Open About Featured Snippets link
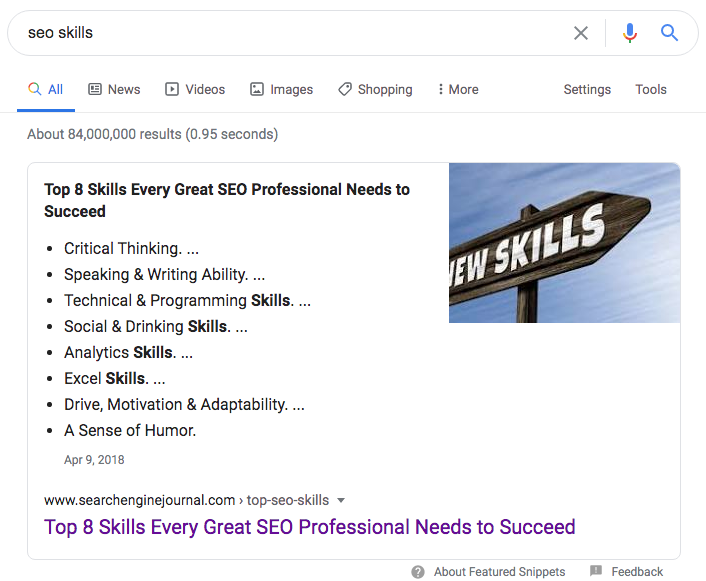The image size is (706, 581). [x=499, y=572]
